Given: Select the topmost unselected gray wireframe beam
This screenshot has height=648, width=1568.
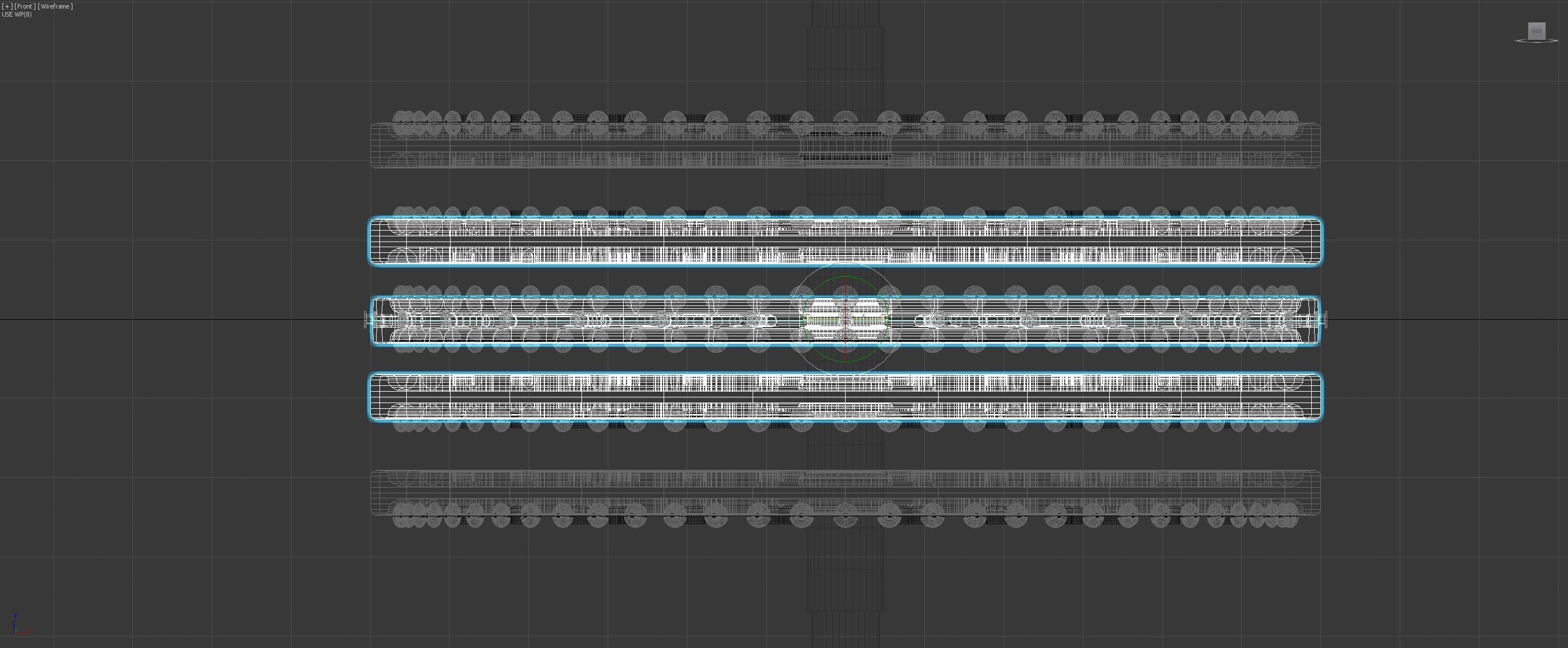Looking at the screenshot, I should 609,146.
